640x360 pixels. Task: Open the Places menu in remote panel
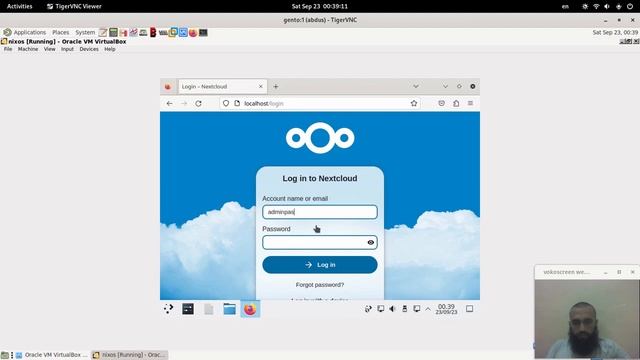pos(60,32)
